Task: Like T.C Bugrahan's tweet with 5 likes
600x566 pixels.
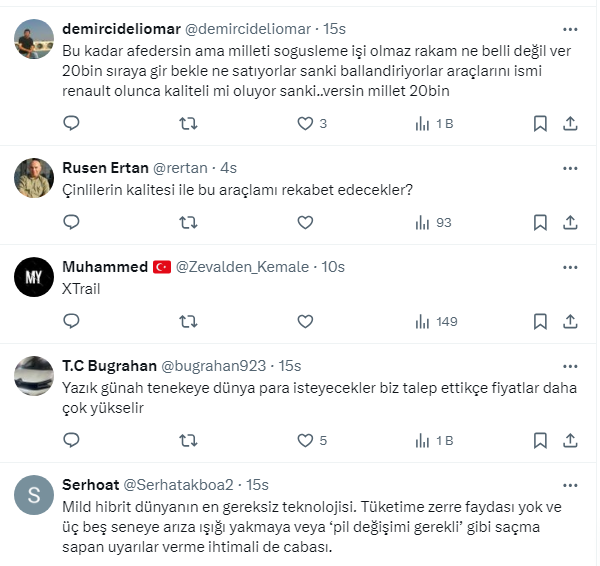Action: coord(306,440)
